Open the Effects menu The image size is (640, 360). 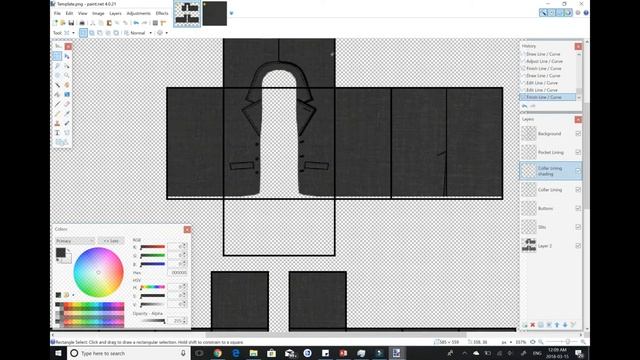click(162, 13)
